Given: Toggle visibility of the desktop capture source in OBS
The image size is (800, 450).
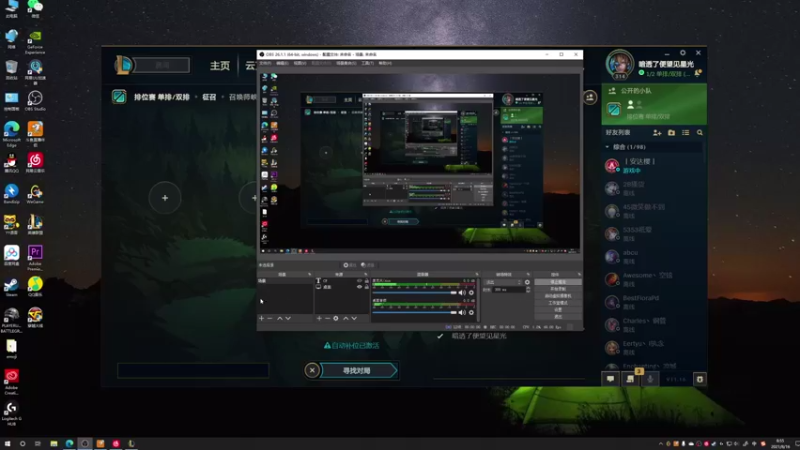Looking at the screenshot, I should pyautogui.click(x=359, y=287).
